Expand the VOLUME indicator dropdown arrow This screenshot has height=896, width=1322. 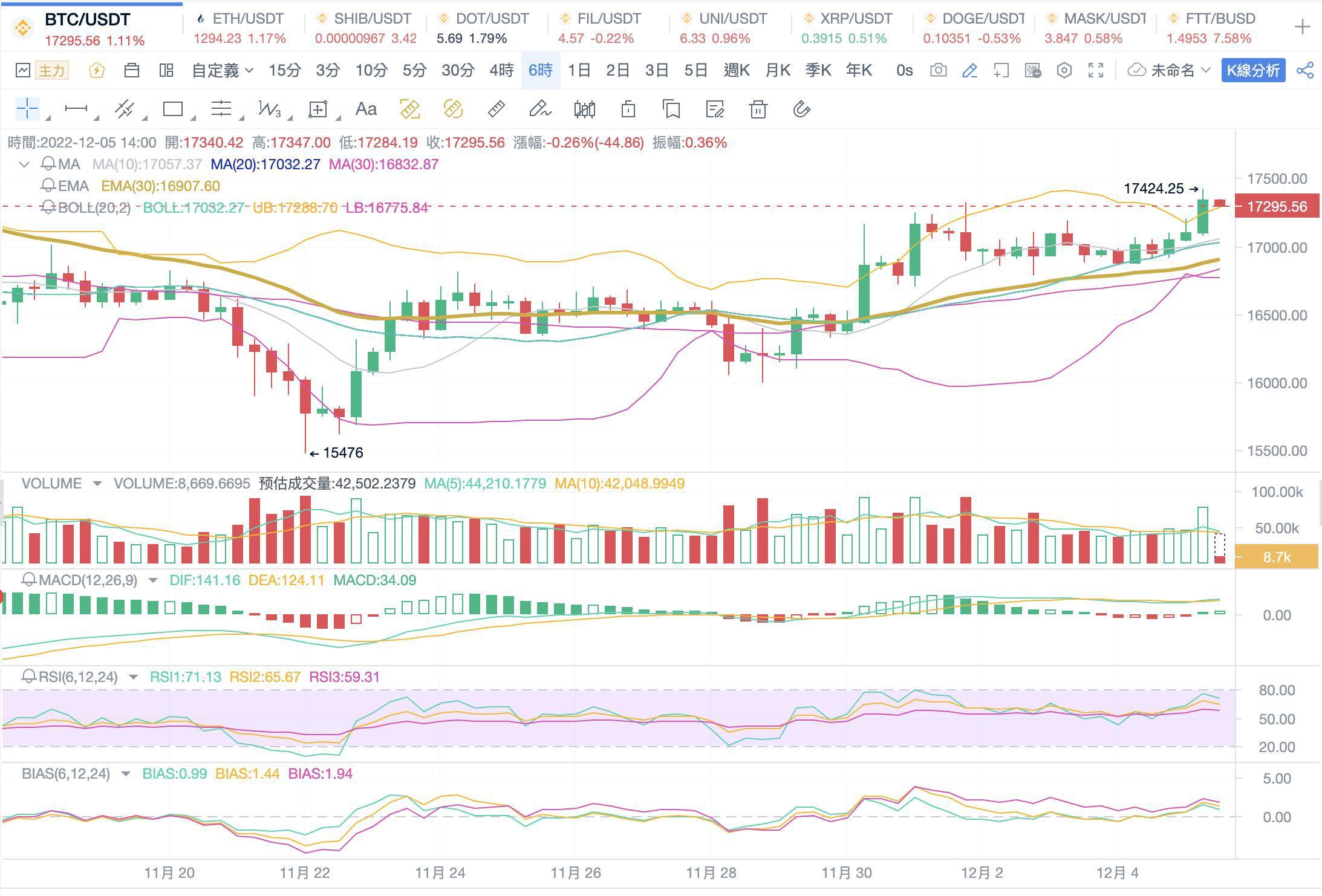pyautogui.click(x=97, y=484)
